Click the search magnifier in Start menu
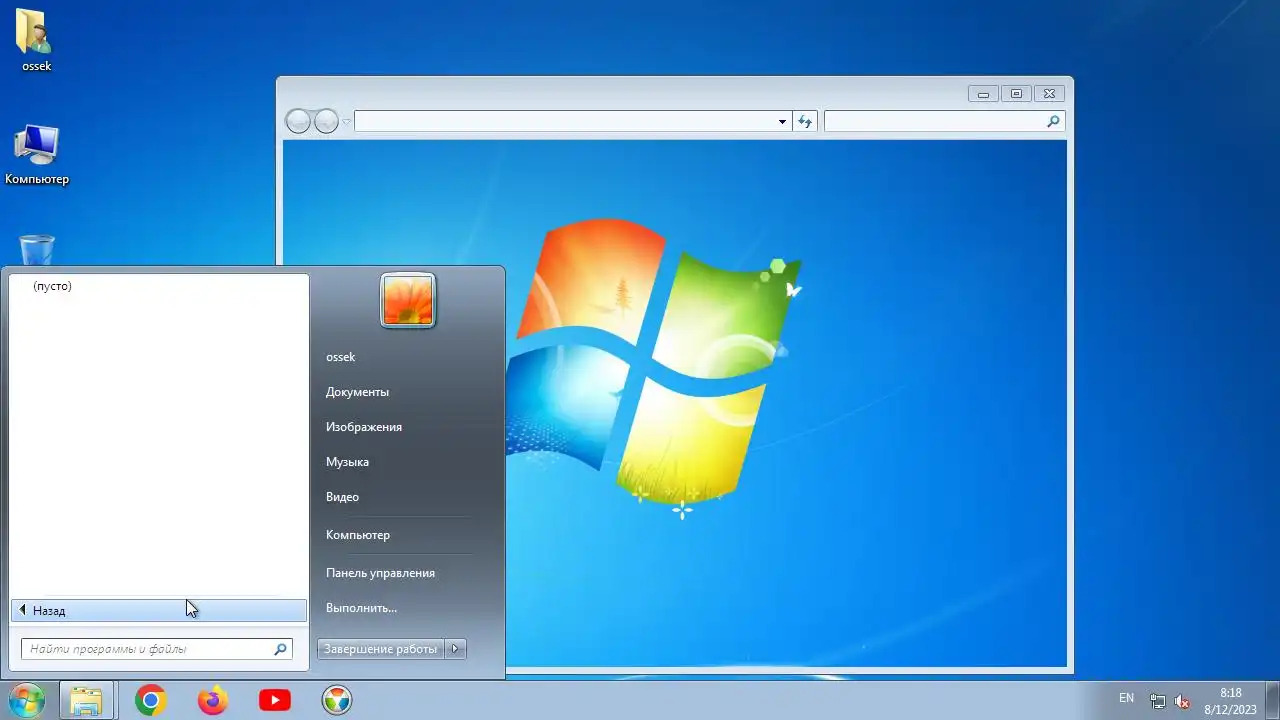The height and width of the screenshot is (720, 1280). [x=280, y=649]
